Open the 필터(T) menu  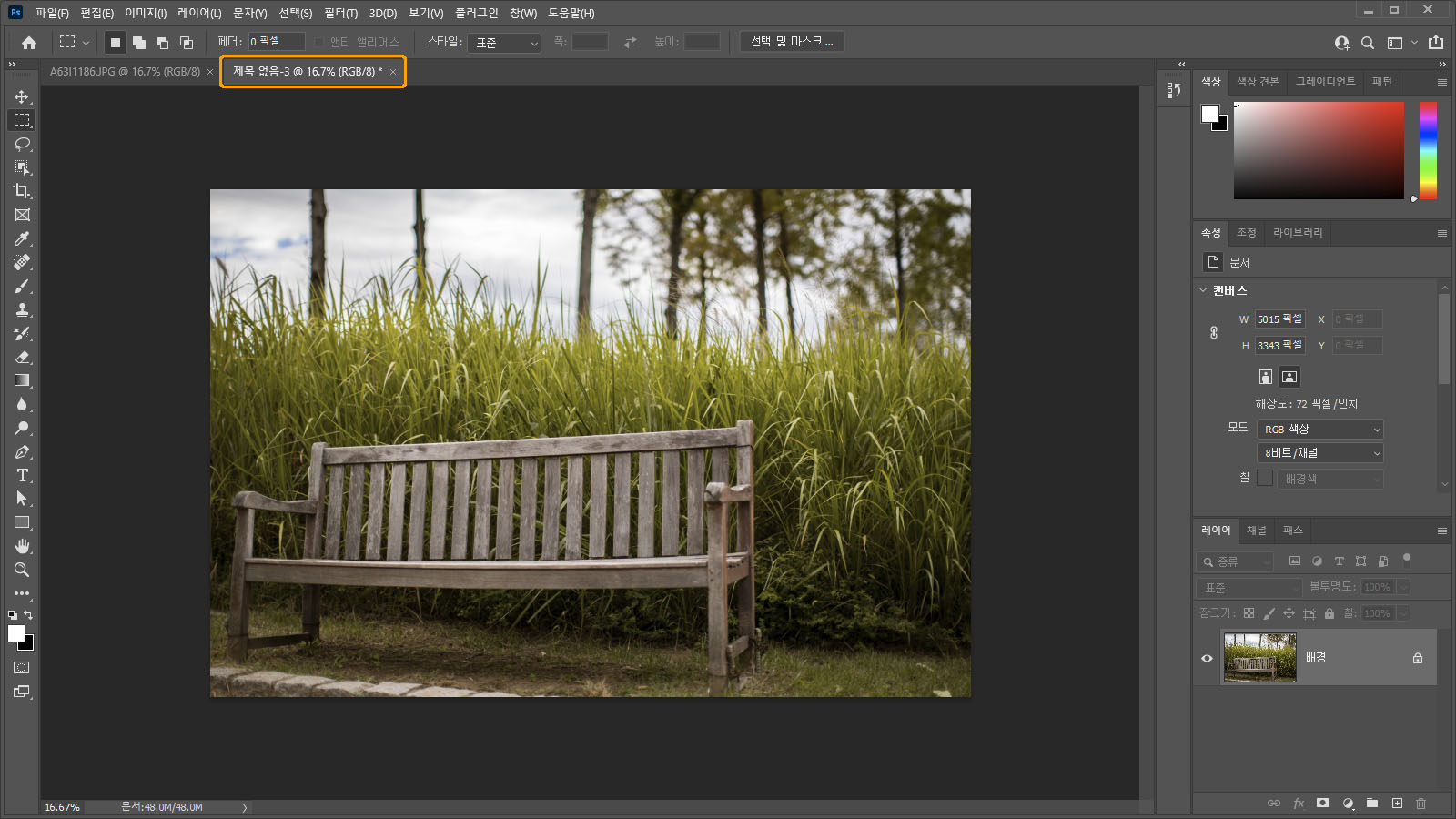pos(341,13)
